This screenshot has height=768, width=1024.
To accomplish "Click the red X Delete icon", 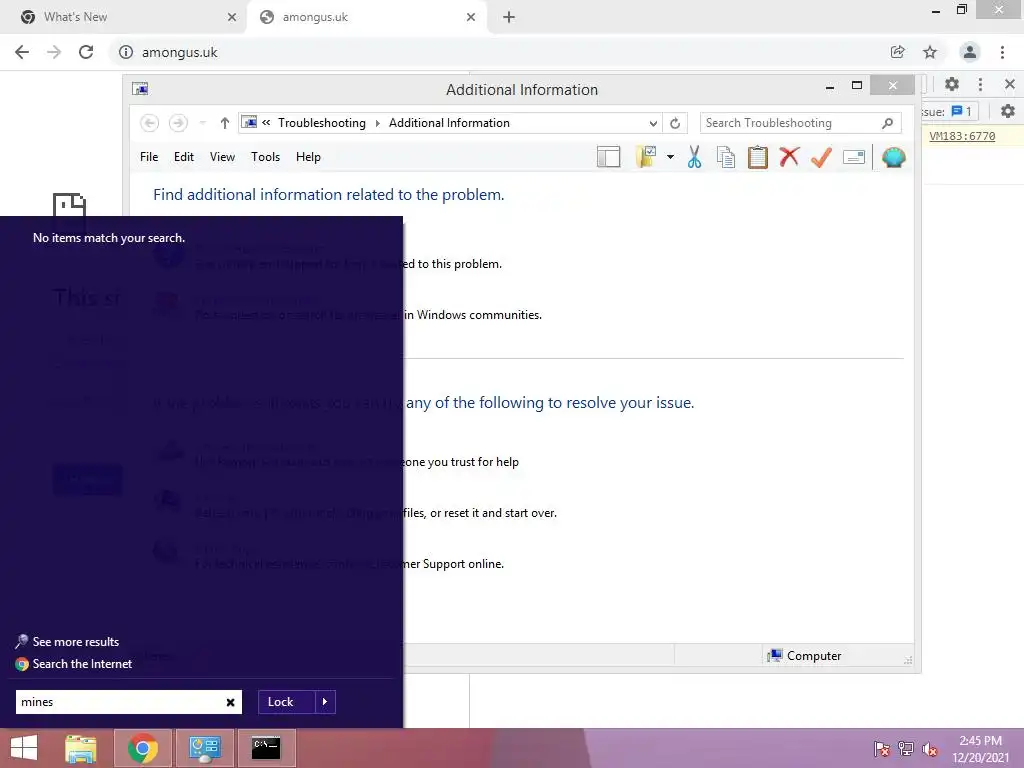I will (x=789, y=157).
